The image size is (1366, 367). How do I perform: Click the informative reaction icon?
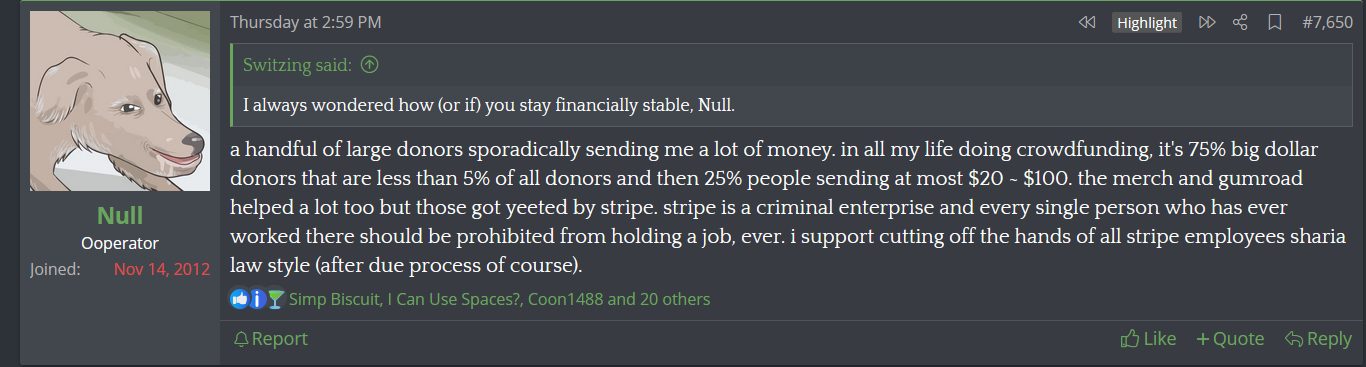(257, 299)
